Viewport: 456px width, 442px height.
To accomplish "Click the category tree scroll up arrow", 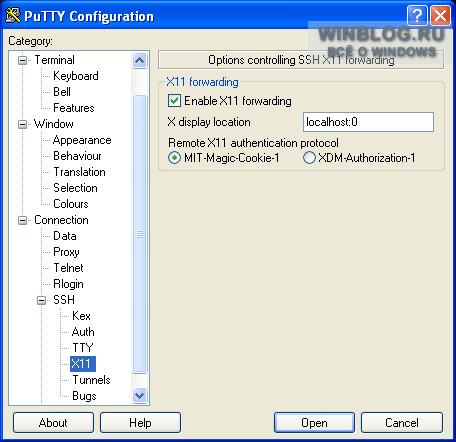I will 139,60.
